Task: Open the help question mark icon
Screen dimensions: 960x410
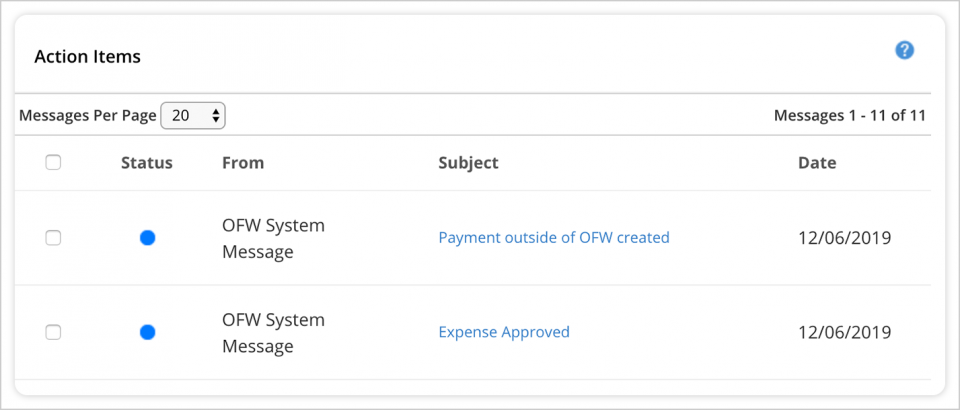Action: tap(904, 51)
